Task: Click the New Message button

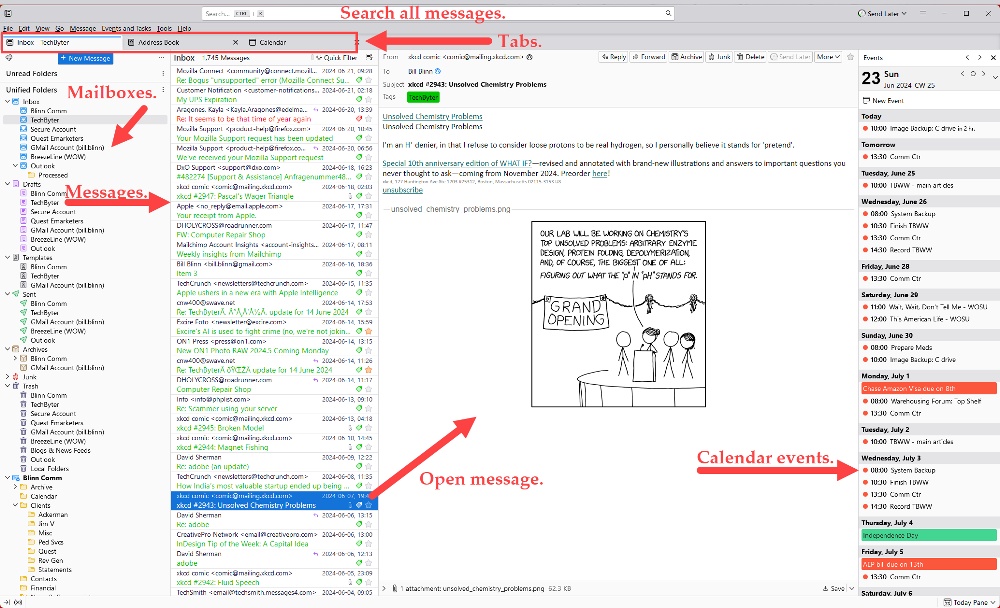Action: tap(85, 58)
